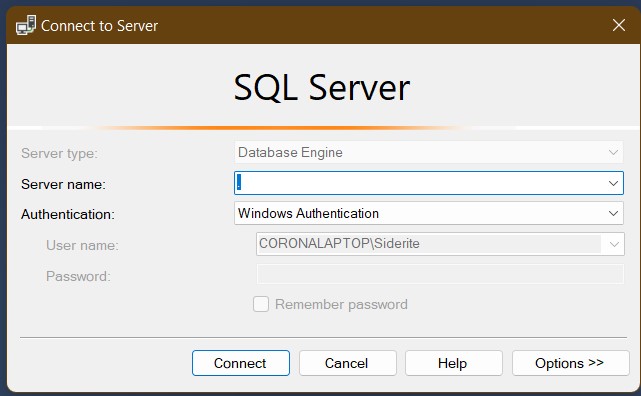Click the Server name label
Image resolution: width=641 pixels, height=396 pixels.
63,184
